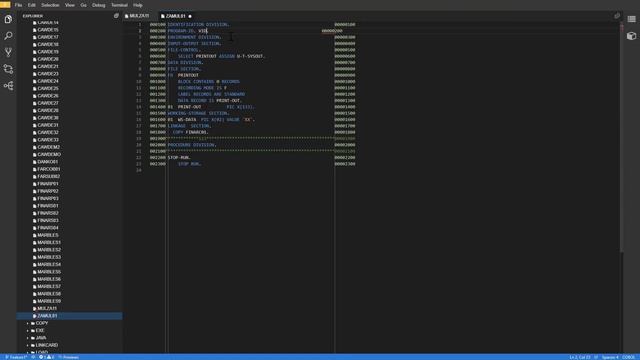
Task: Open the Edit menu
Action: 31,5
